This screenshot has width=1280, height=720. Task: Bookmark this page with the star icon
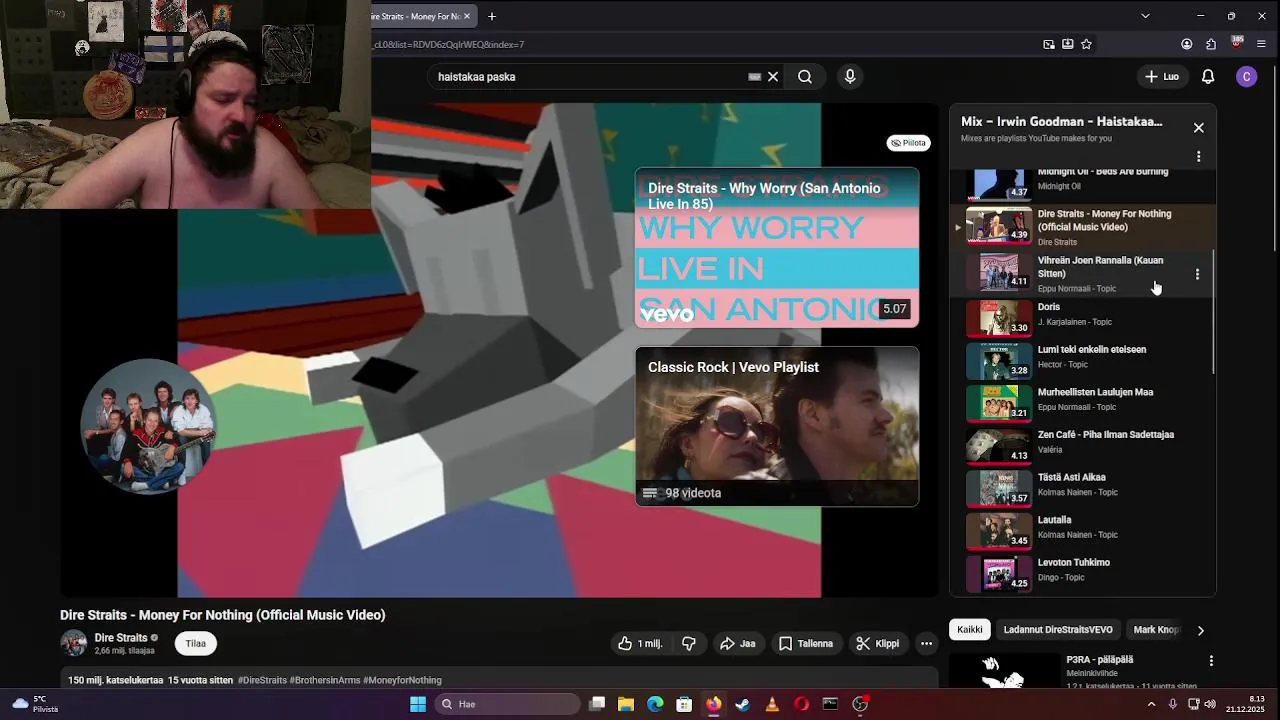tap(1086, 44)
